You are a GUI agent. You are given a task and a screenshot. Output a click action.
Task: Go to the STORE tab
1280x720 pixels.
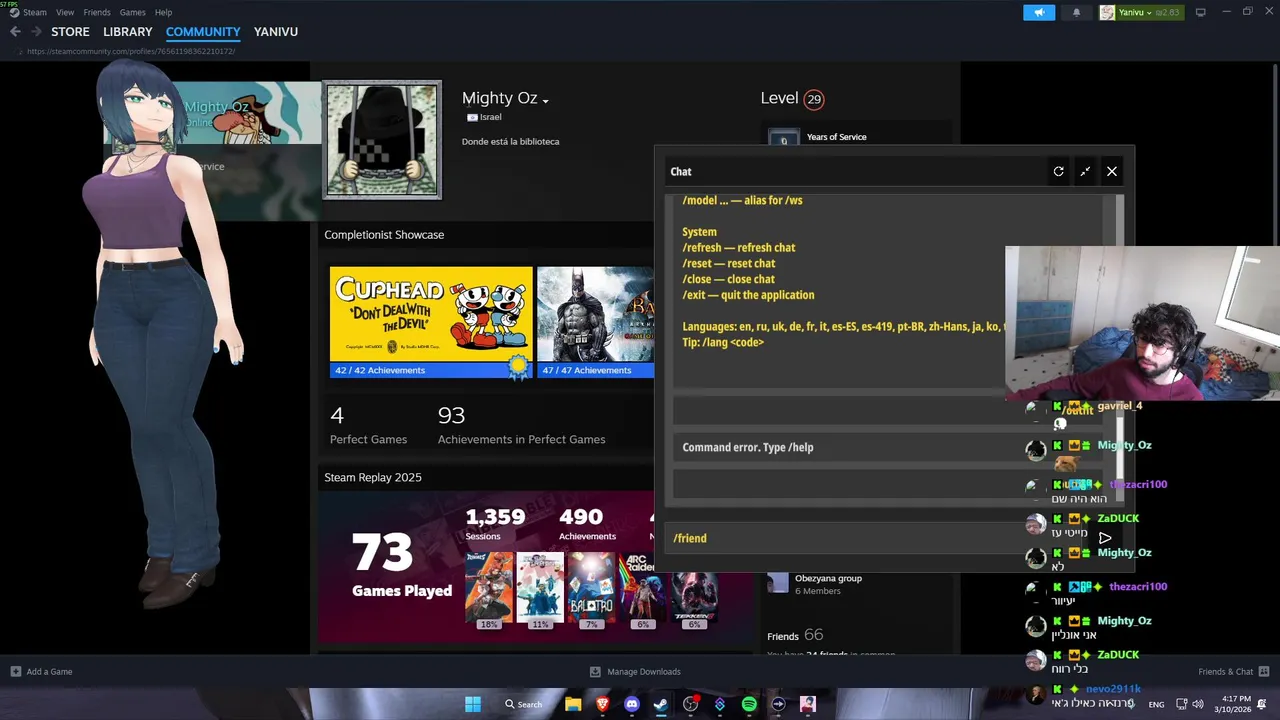tap(70, 32)
